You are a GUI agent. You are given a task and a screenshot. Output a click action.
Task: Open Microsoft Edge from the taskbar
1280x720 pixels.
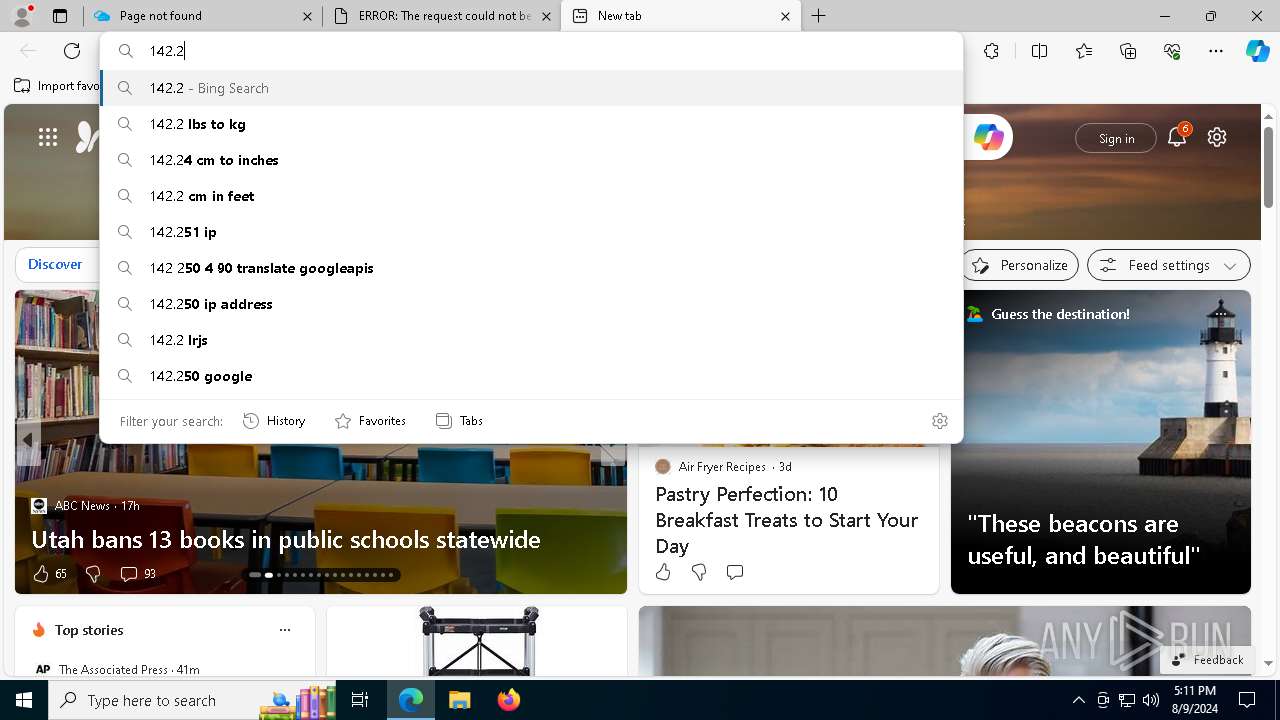[411, 700]
